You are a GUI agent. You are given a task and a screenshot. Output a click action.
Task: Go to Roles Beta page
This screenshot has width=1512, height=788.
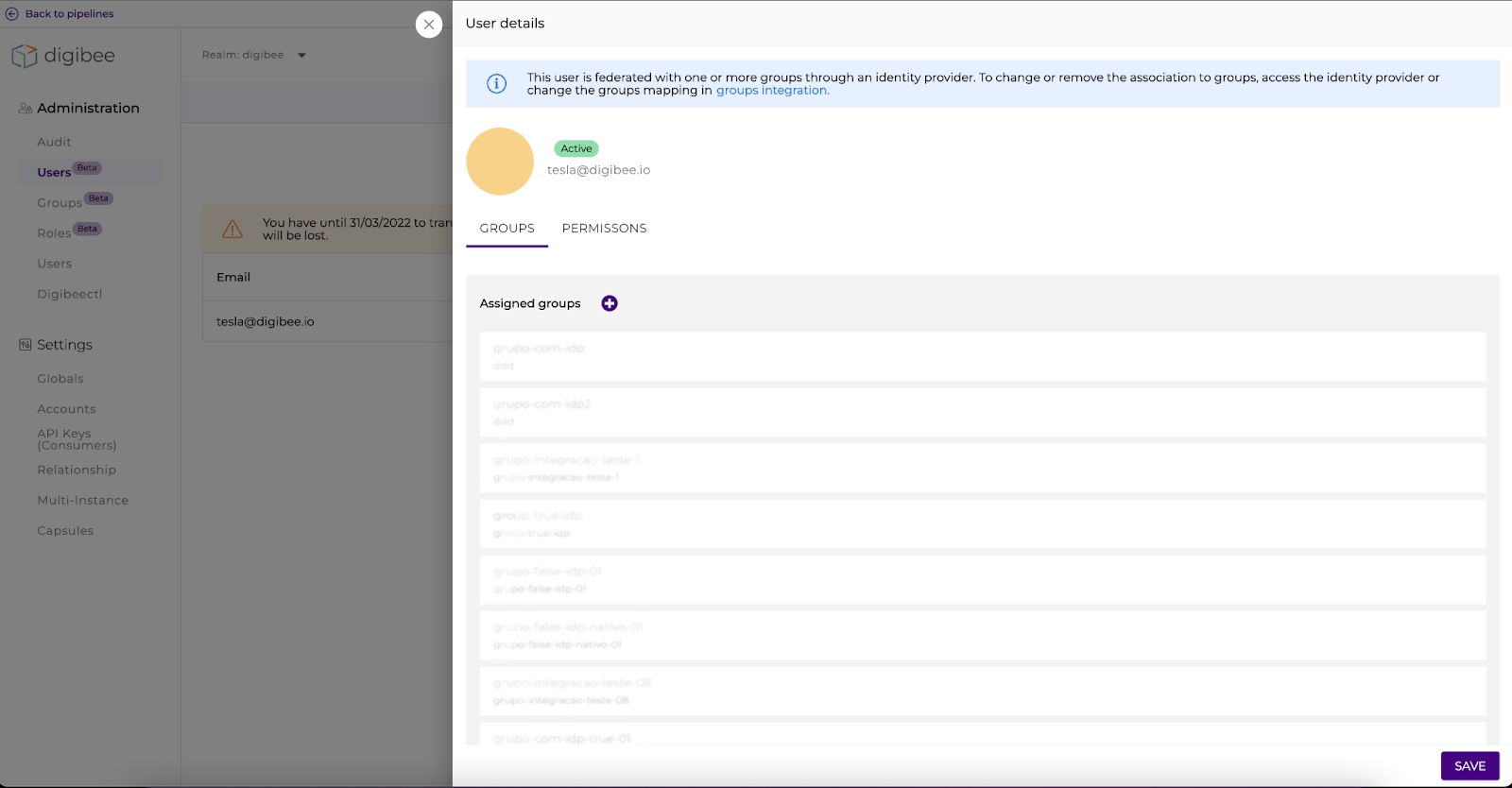pos(54,233)
